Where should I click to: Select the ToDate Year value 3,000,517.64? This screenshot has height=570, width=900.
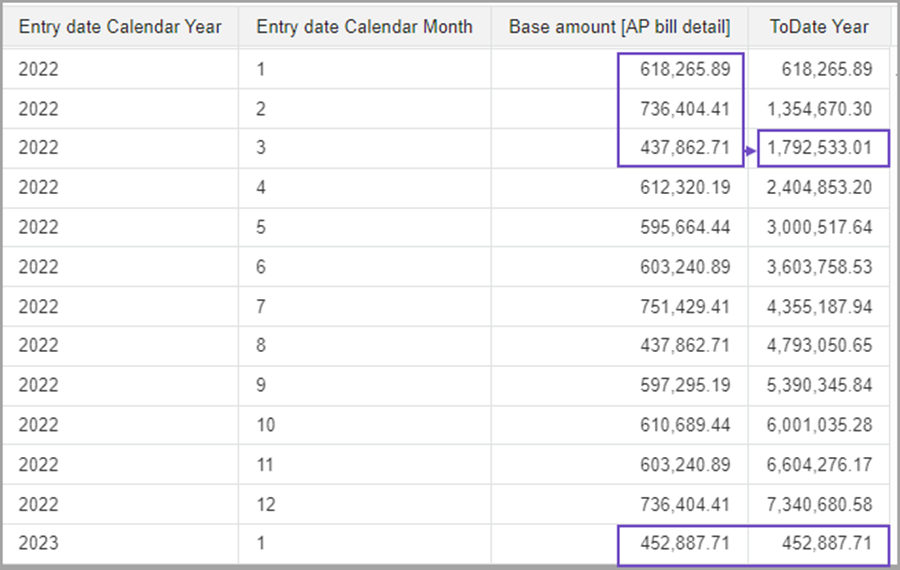point(821,228)
